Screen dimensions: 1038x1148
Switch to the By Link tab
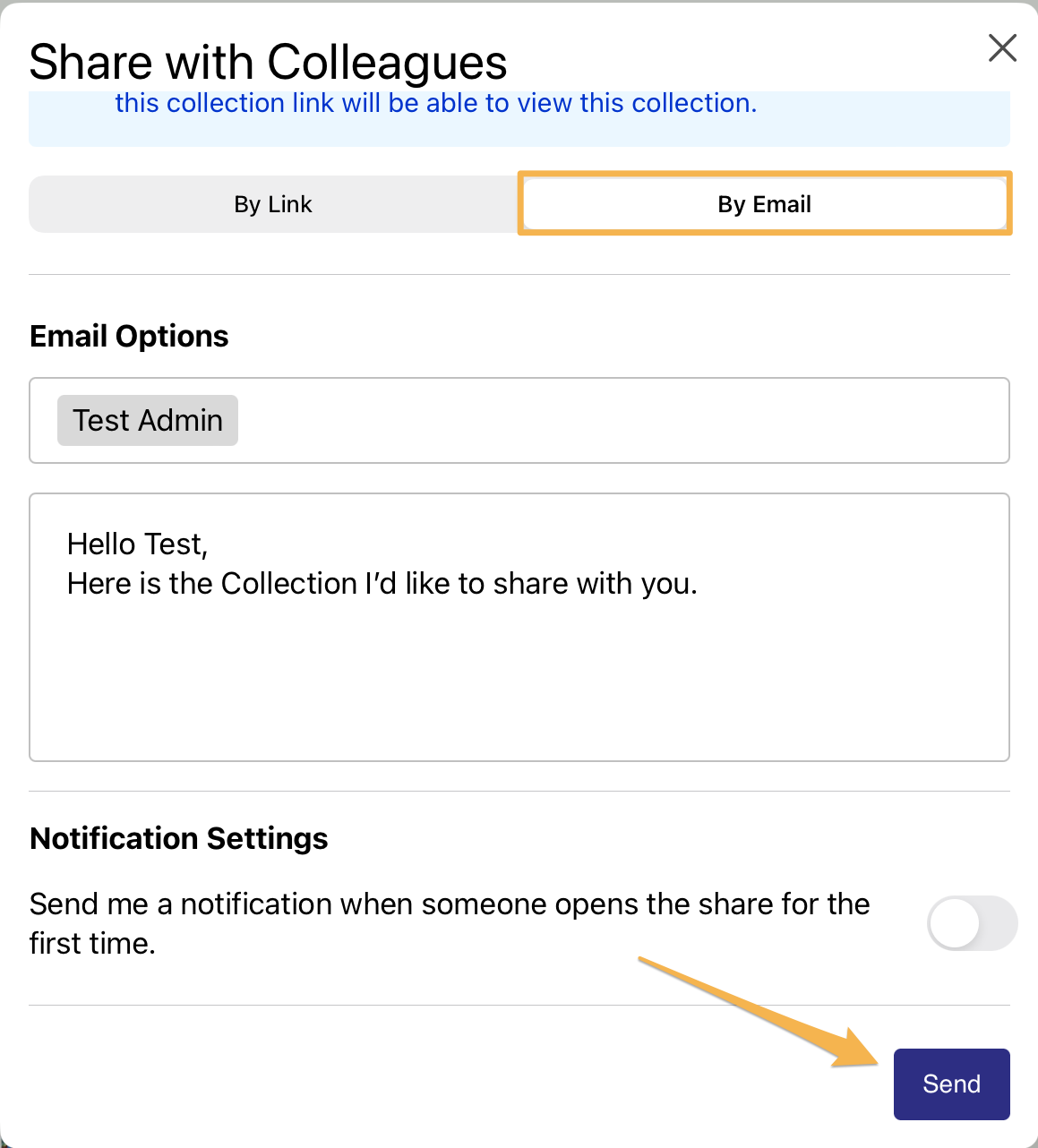(273, 204)
